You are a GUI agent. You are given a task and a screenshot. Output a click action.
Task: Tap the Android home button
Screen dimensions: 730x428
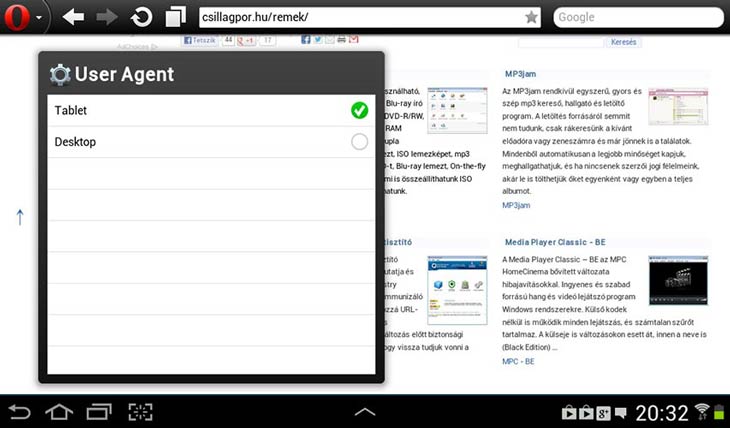(x=59, y=412)
